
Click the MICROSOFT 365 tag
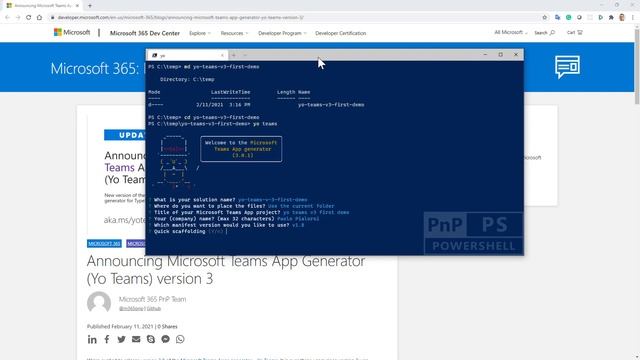coord(104,244)
